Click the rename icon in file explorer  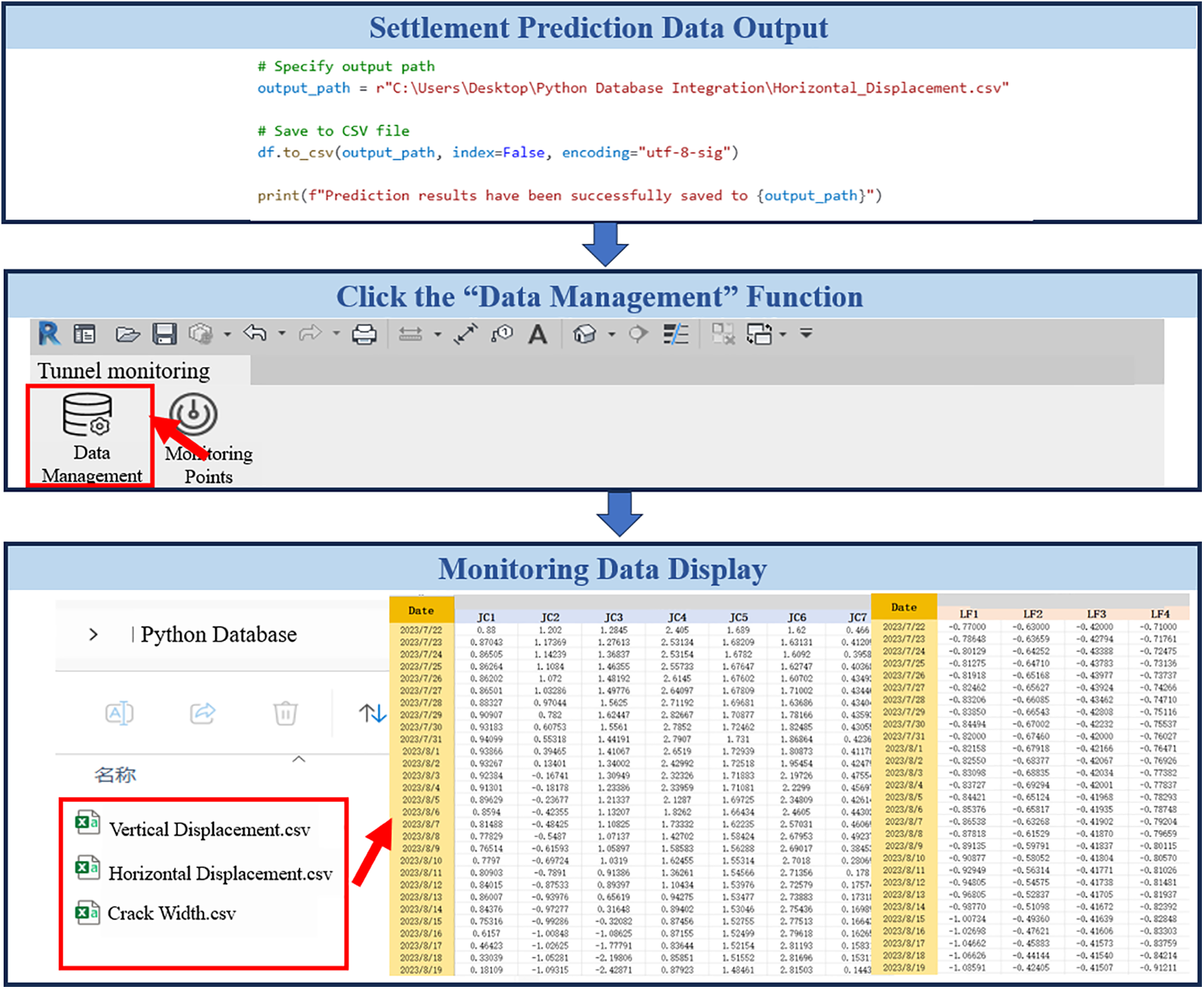(x=120, y=713)
